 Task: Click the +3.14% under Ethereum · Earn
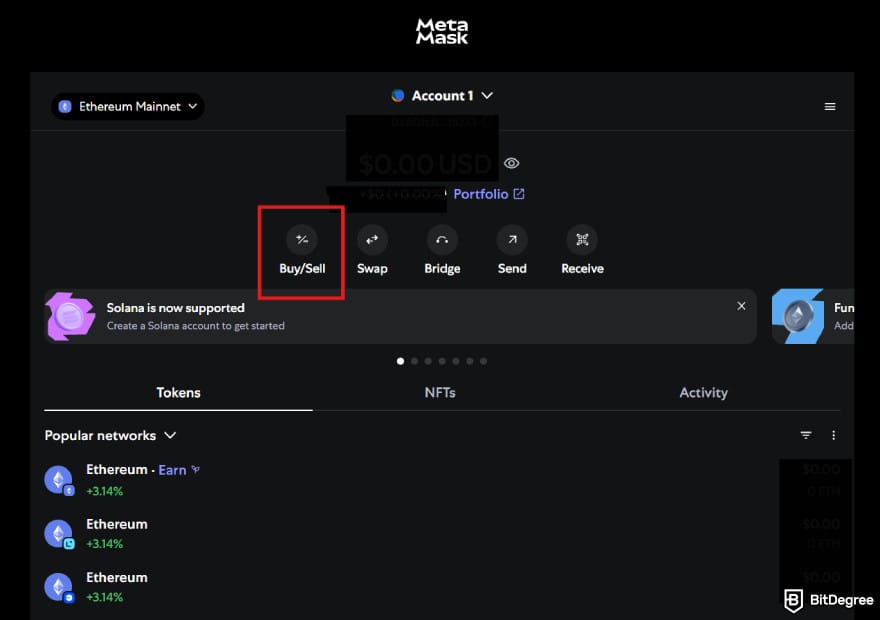click(104, 491)
